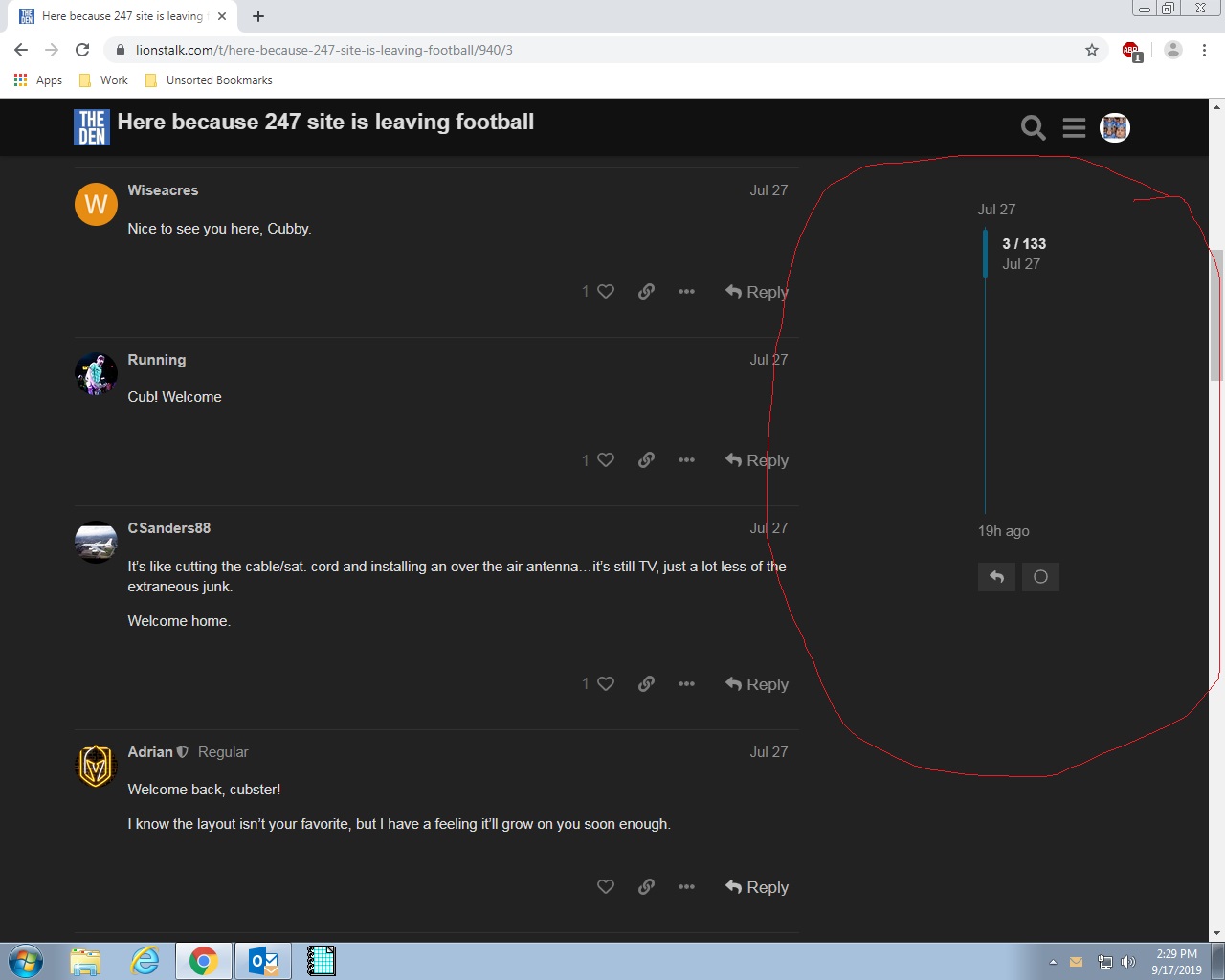Click The Den site logo

(92, 126)
